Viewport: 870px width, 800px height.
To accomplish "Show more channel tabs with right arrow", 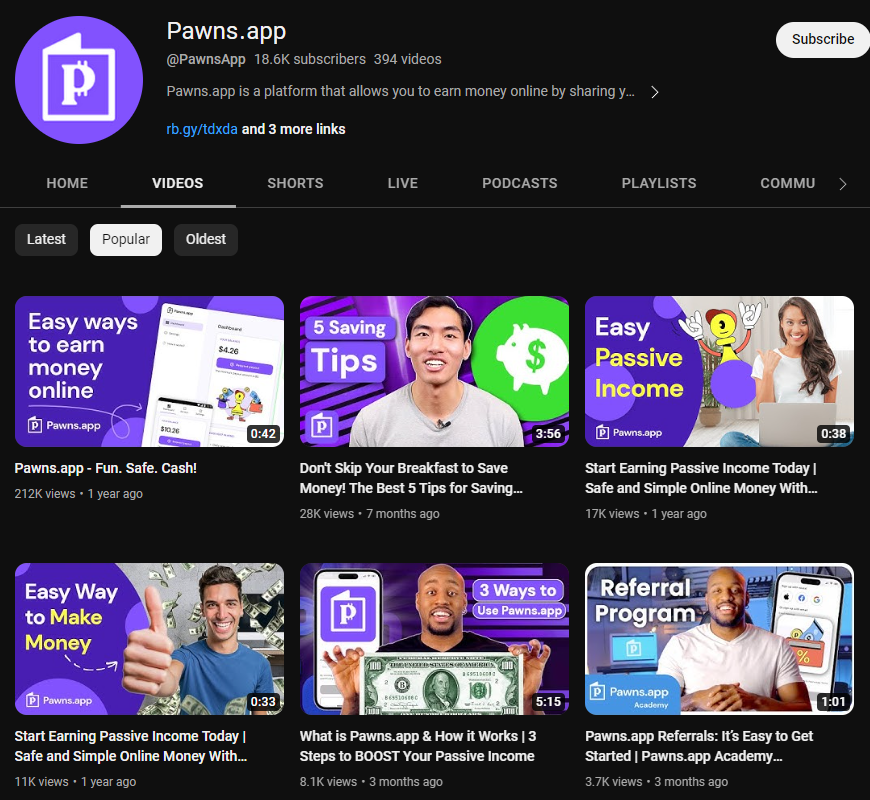I will pyautogui.click(x=843, y=184).
